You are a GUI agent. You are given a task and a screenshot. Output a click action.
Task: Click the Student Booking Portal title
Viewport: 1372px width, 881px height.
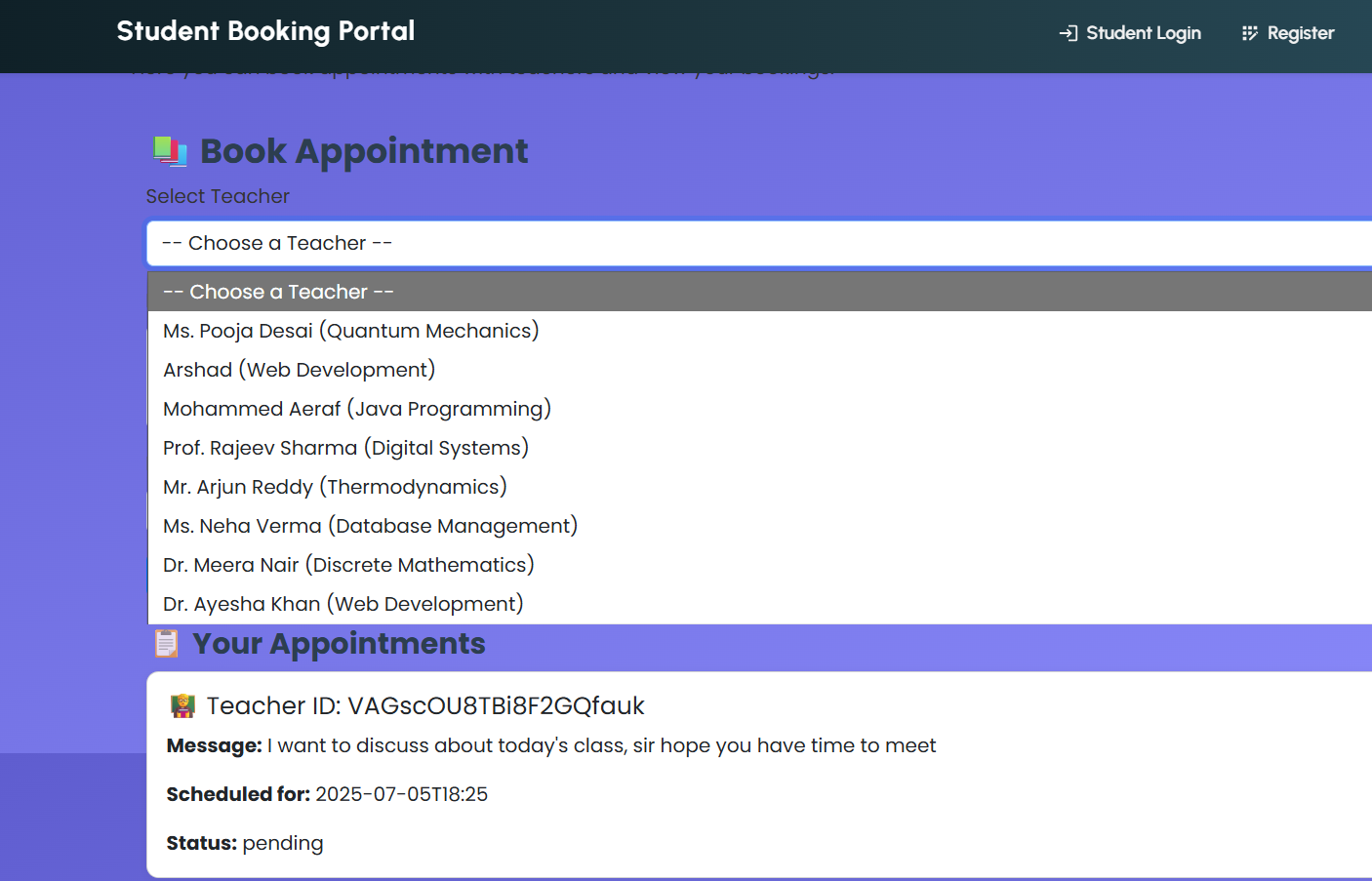[265, 31]
